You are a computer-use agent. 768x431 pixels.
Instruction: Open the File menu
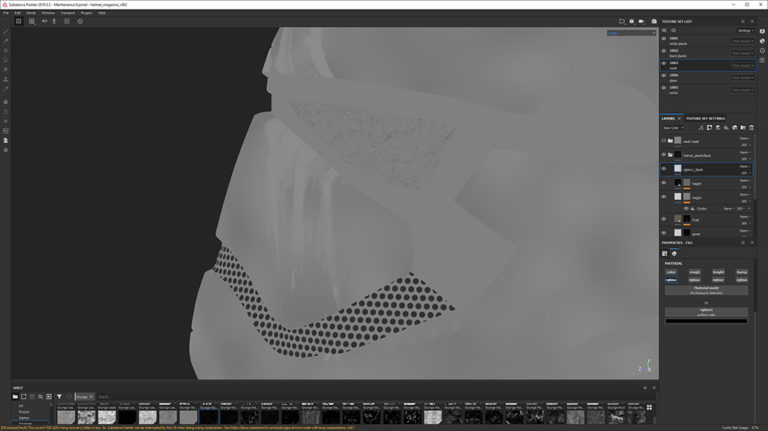click(x=6, y=13)
